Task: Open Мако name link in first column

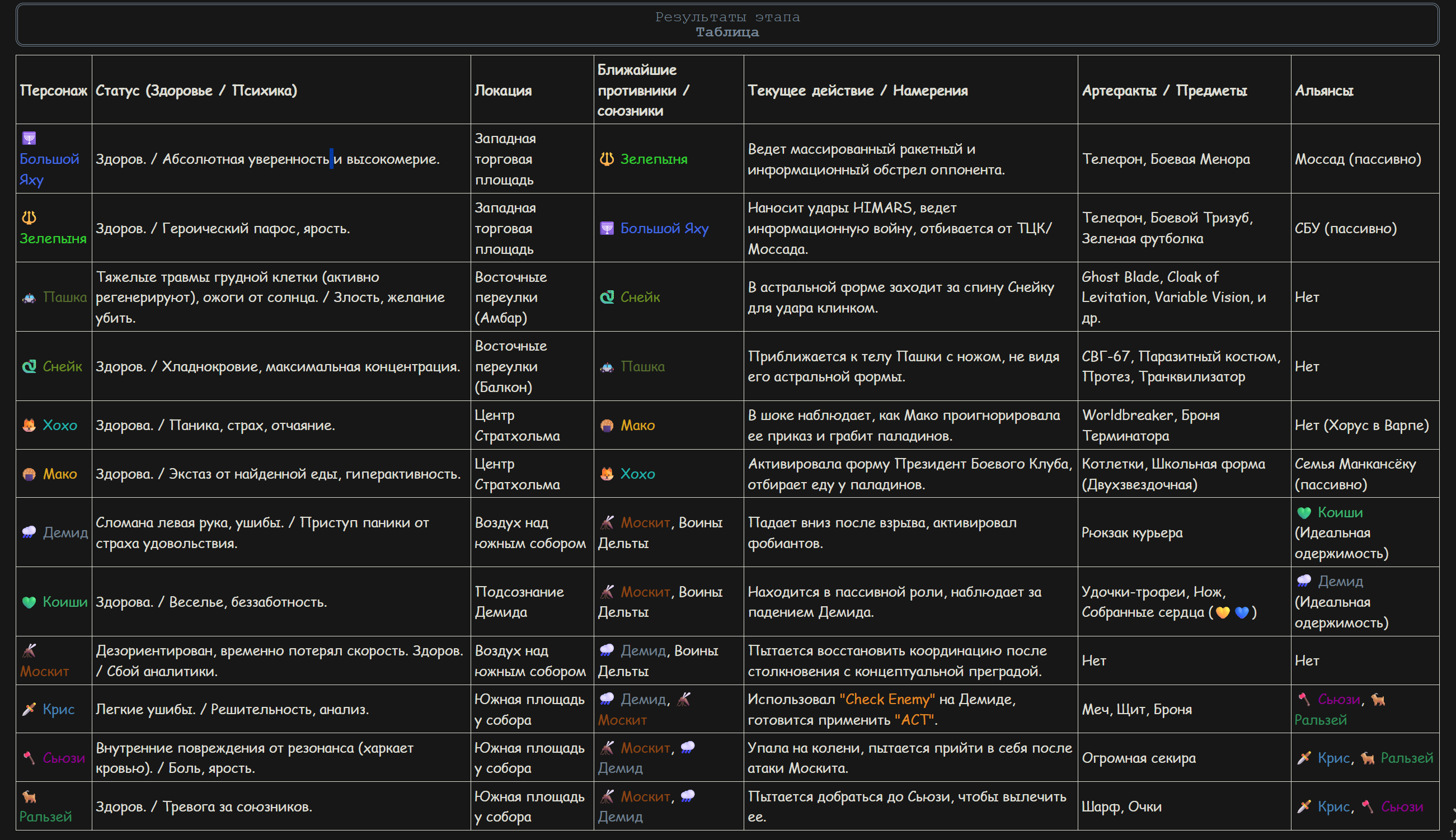Action: (x=60, y=474)
